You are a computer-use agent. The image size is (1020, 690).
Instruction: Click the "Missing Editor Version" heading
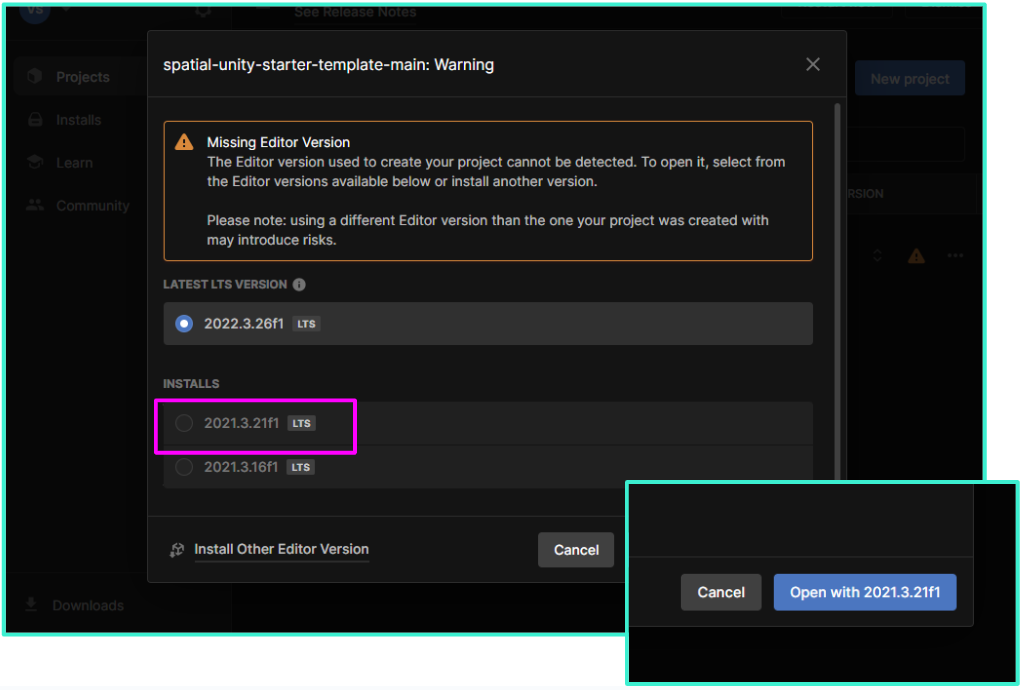point(278,142)
